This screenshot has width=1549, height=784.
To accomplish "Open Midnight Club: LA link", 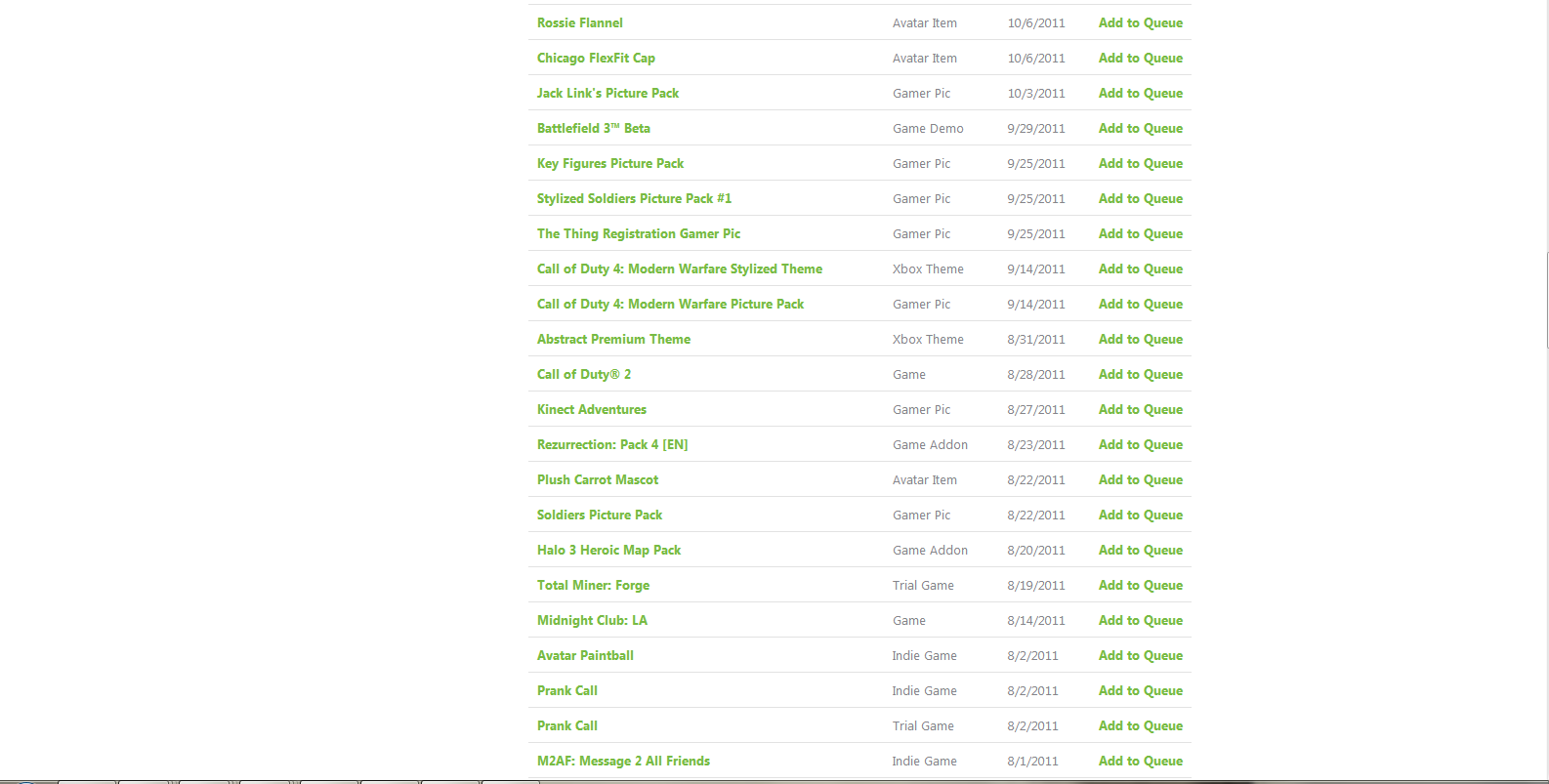I will (592, 620).
